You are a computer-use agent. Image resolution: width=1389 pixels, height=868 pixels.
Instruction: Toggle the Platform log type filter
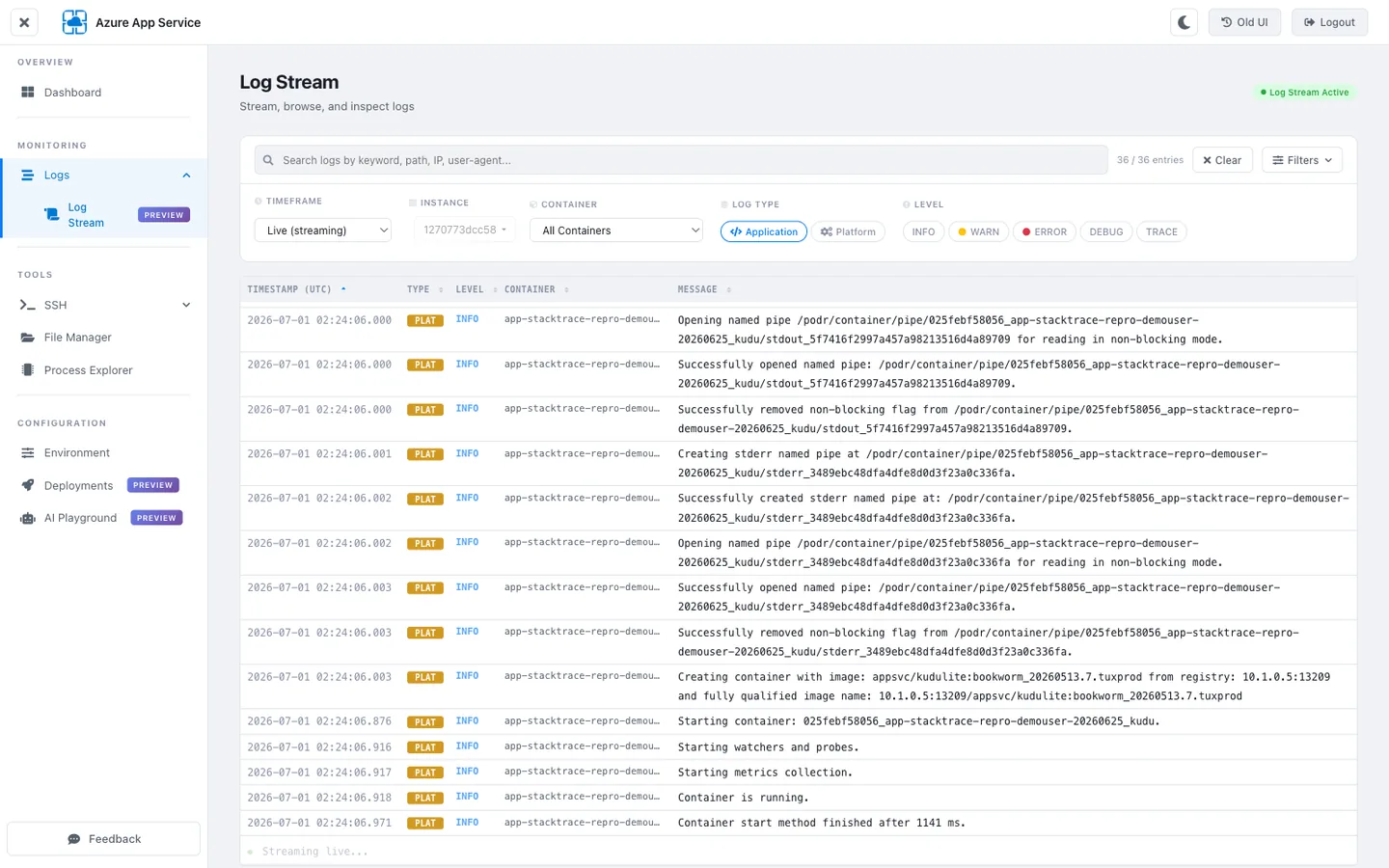click(848, 231)
